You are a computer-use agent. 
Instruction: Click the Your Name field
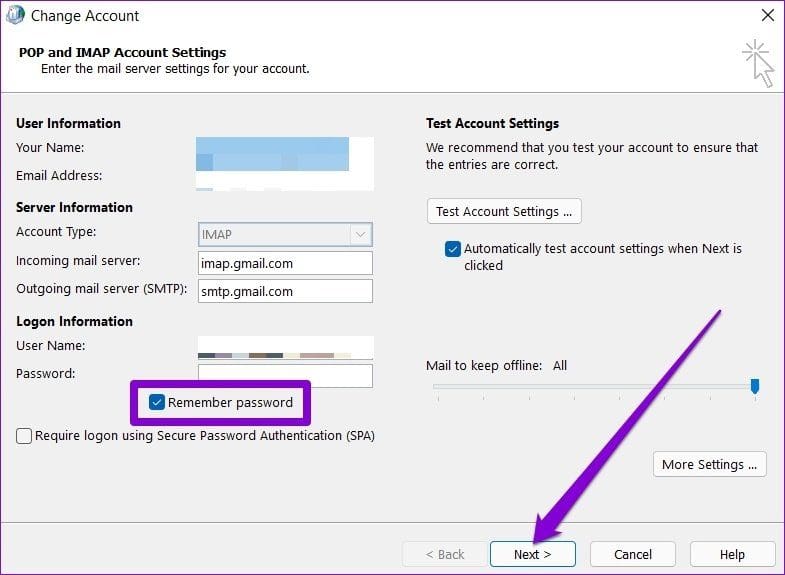[285, 149]
